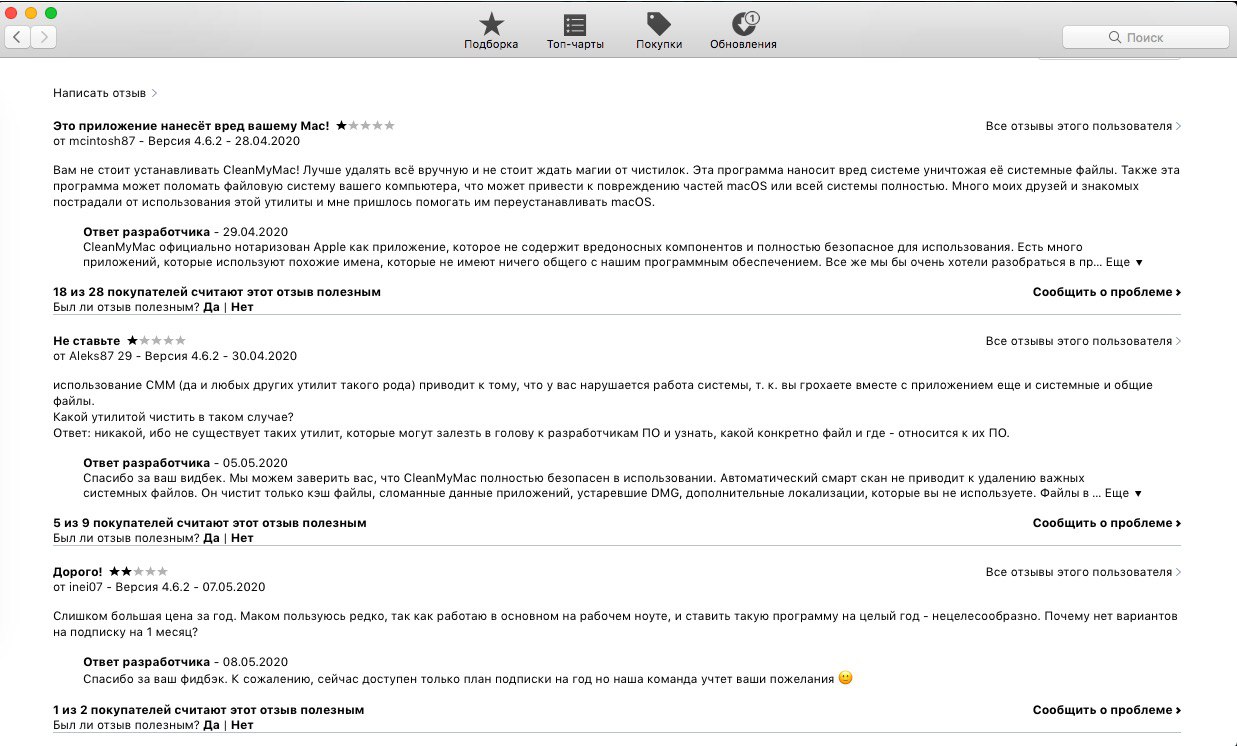This screenshot has width=1237, height=746.
Task: Expand developer reply dated 29.04.2020 via Еще
Action: [x=1124, y=262]
